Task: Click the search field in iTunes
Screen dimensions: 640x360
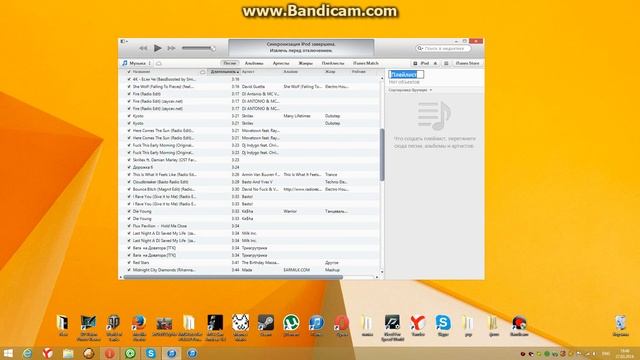Action: (443, 48)
